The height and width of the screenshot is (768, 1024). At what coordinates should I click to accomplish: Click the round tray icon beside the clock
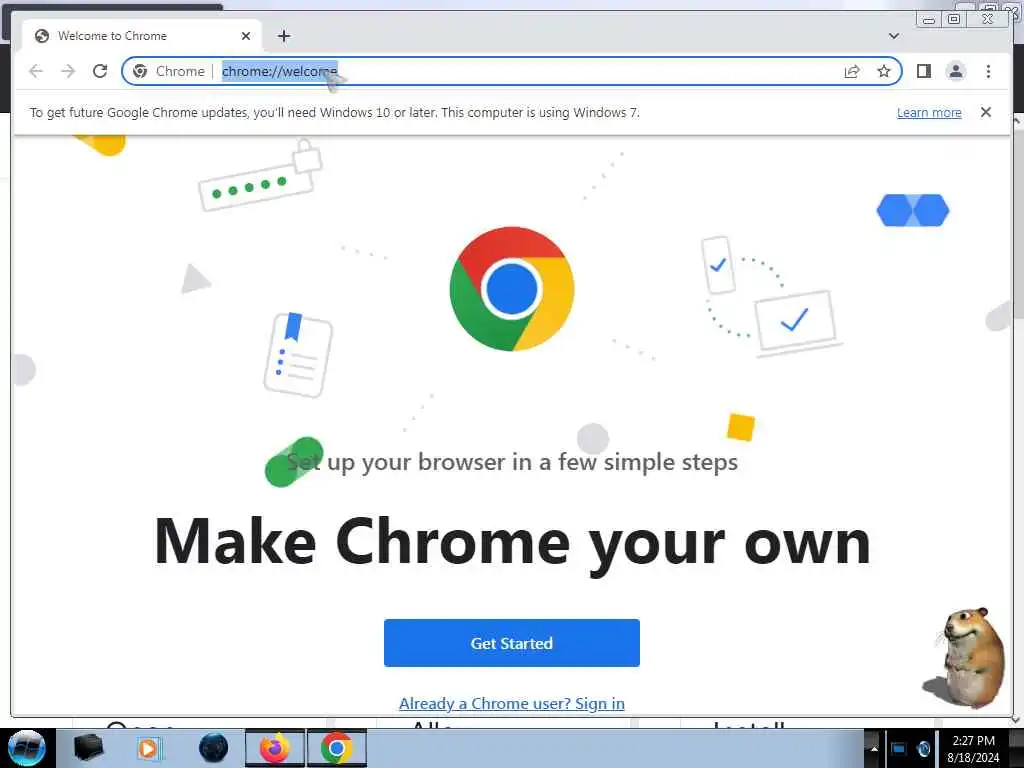923,749
